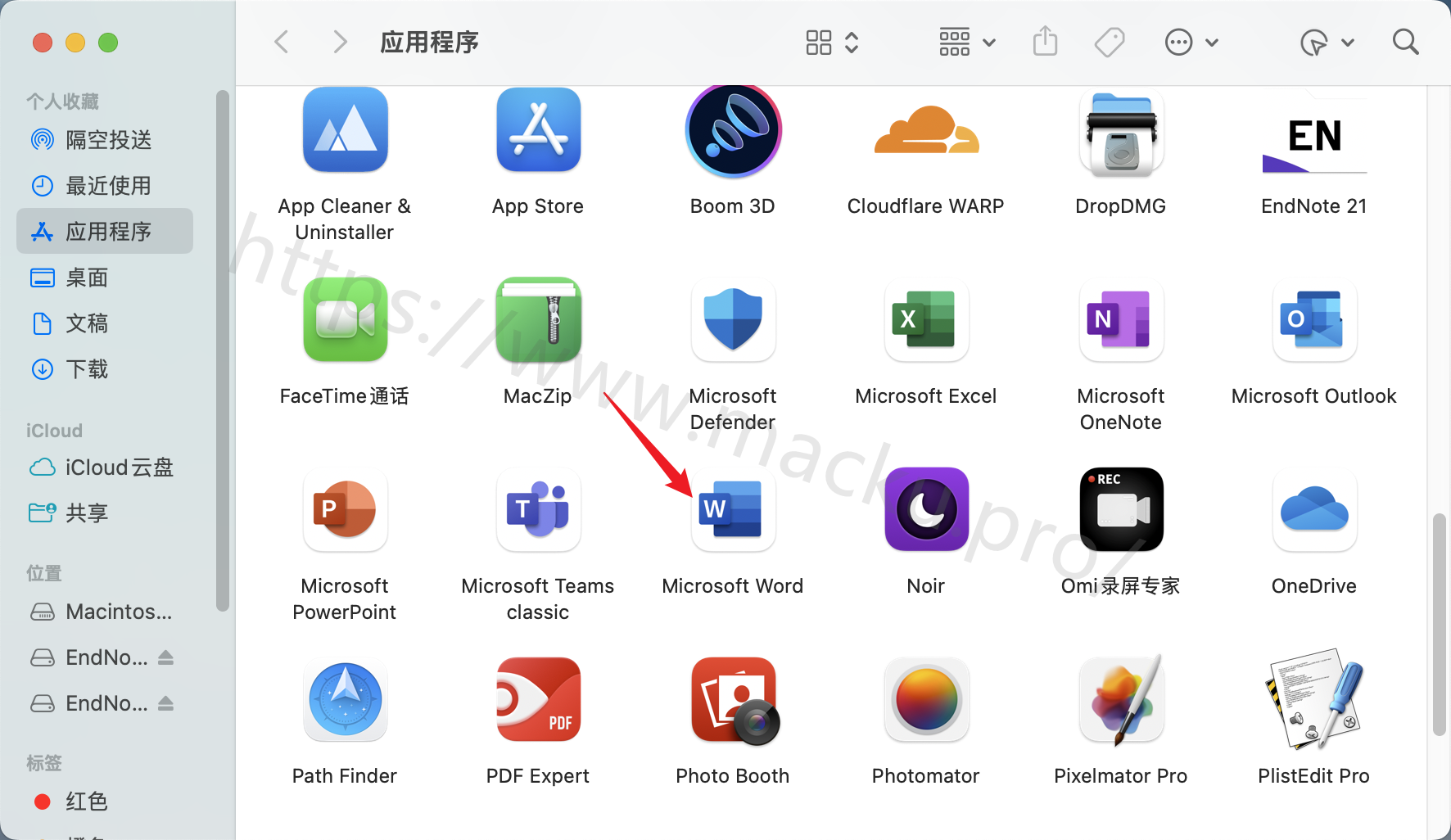Click the Edit Tags toolbar button
1451x840 pixels.
1110,43
